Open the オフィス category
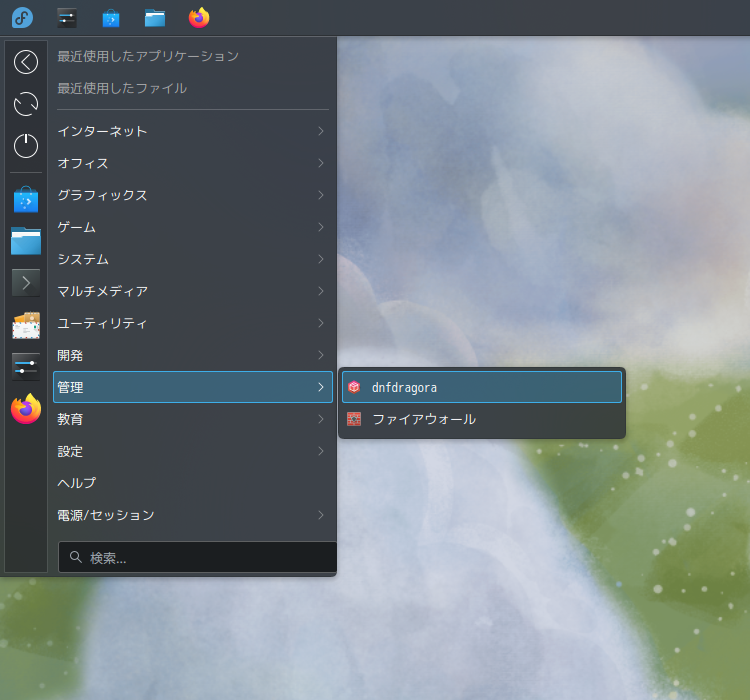The image size is (750, 700). (193, 163)
